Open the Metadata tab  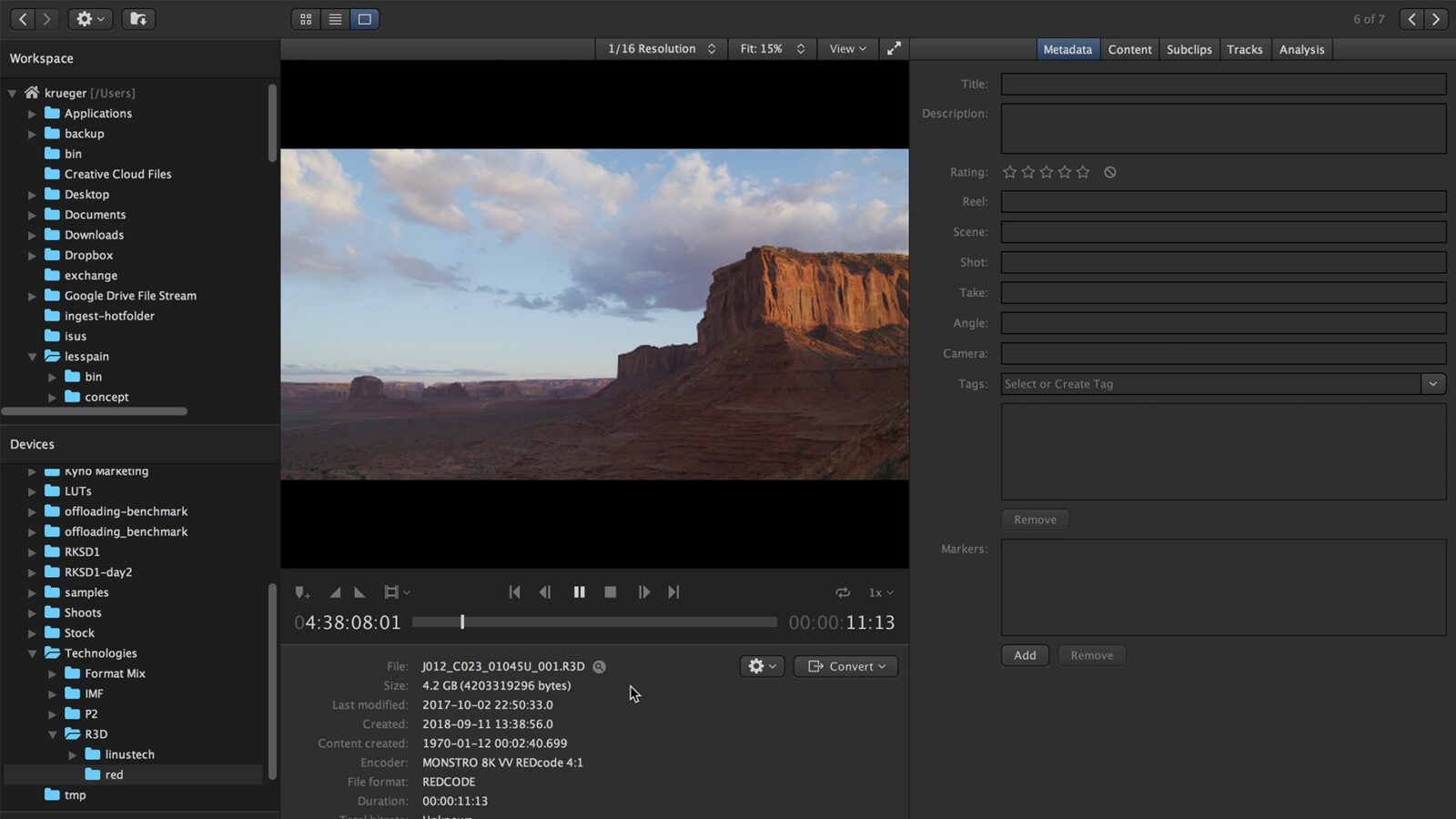[x=1067, y=49]
